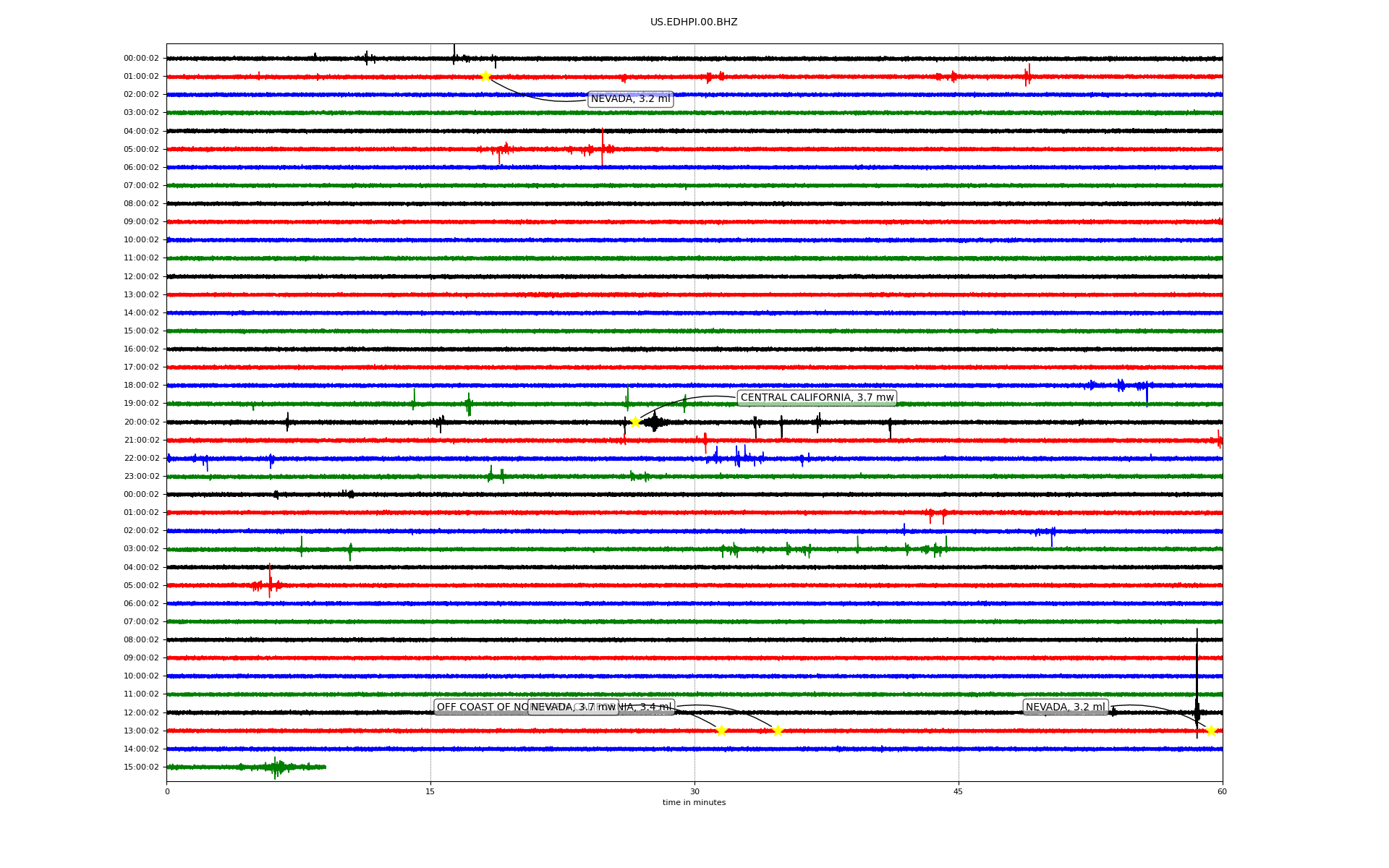Select the upper NEVADA, 3.2 ml annotation near 02:00:02 trace
Screen dimensions: 1389x868
pyautogui.click(x=631, y=99)
